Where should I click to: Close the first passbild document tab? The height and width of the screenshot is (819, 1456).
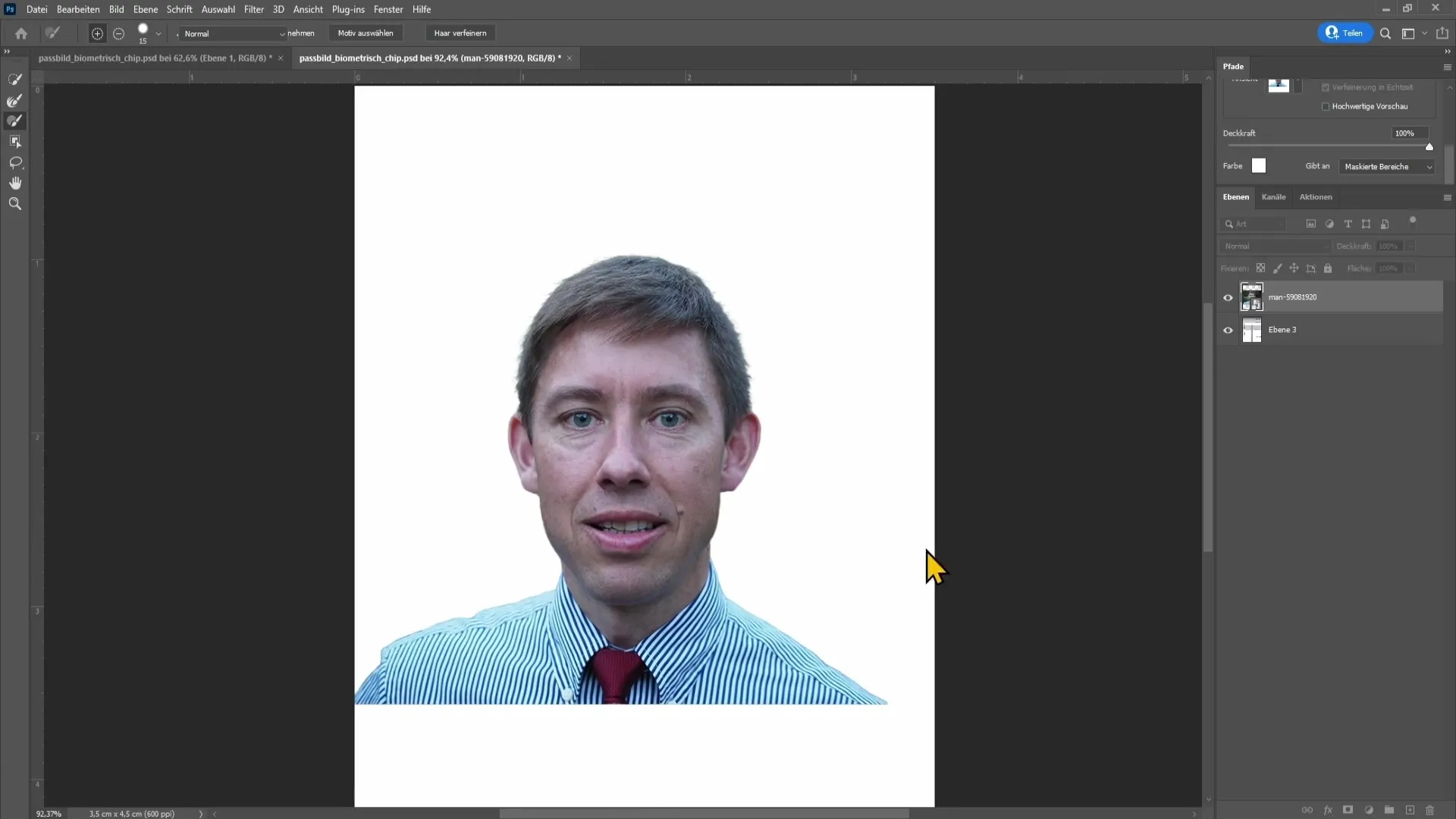[281, 58]
